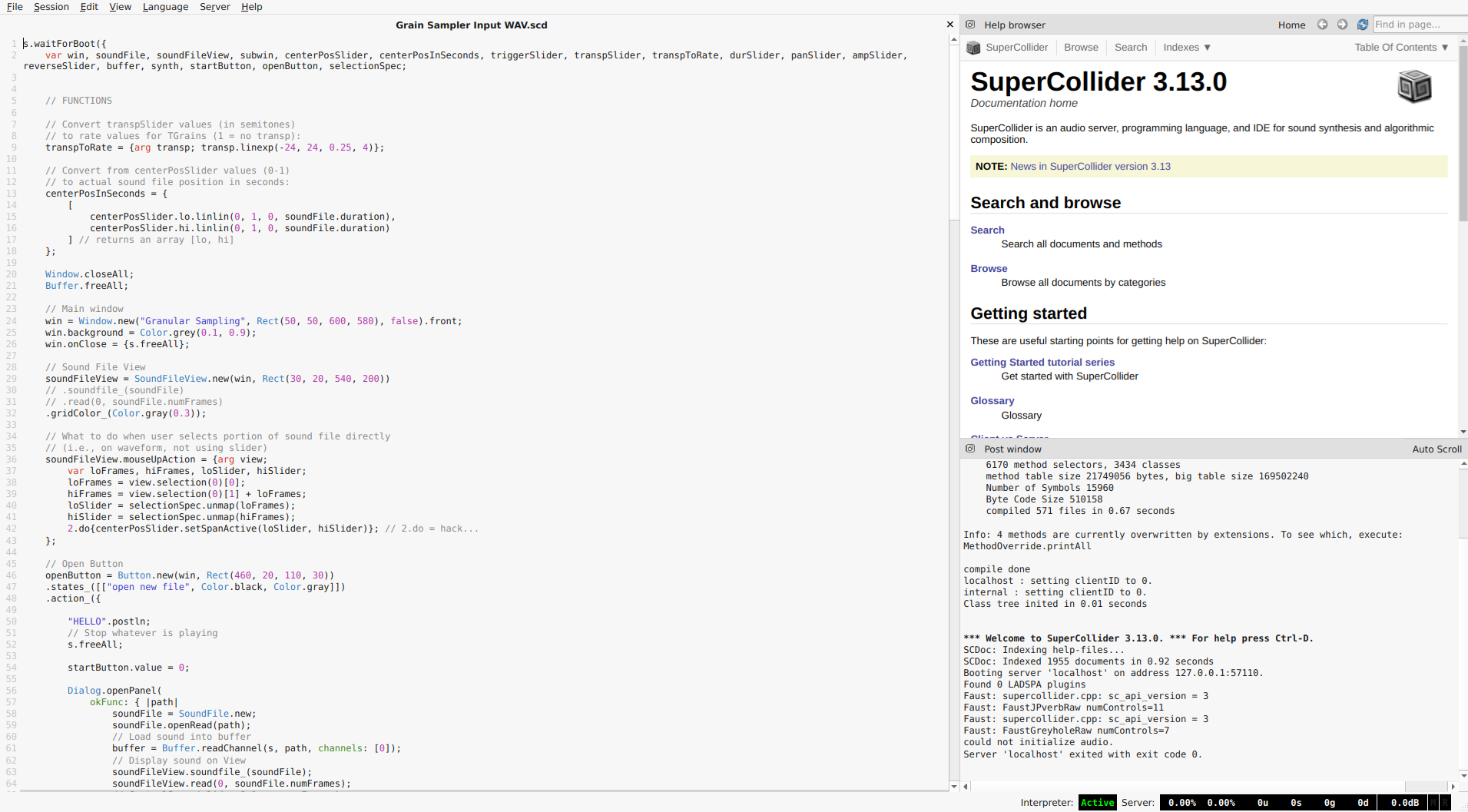Click "compile done" in Post window
The width and height of the screenshot is (1468, 812).
[997, 570]
